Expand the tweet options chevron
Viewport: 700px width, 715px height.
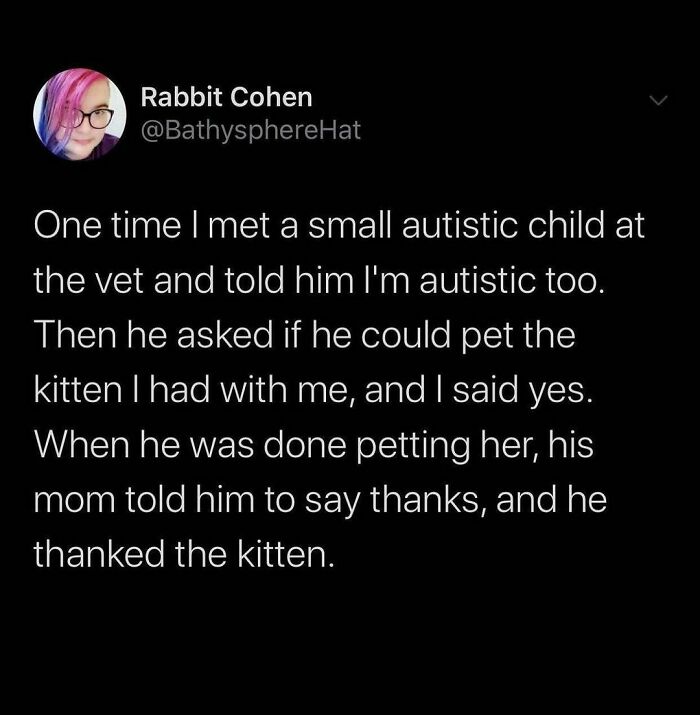point(659,100)
